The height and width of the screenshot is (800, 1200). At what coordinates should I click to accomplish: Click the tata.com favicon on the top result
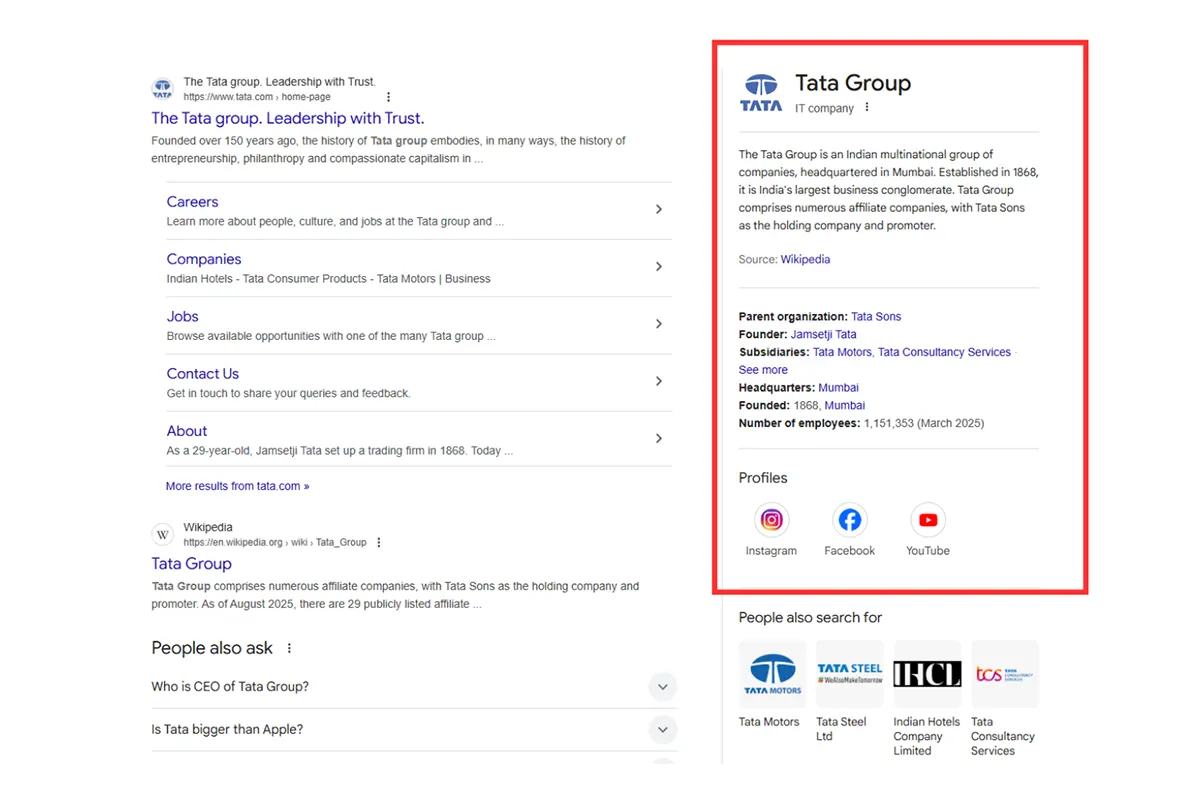tap(162, 88)
